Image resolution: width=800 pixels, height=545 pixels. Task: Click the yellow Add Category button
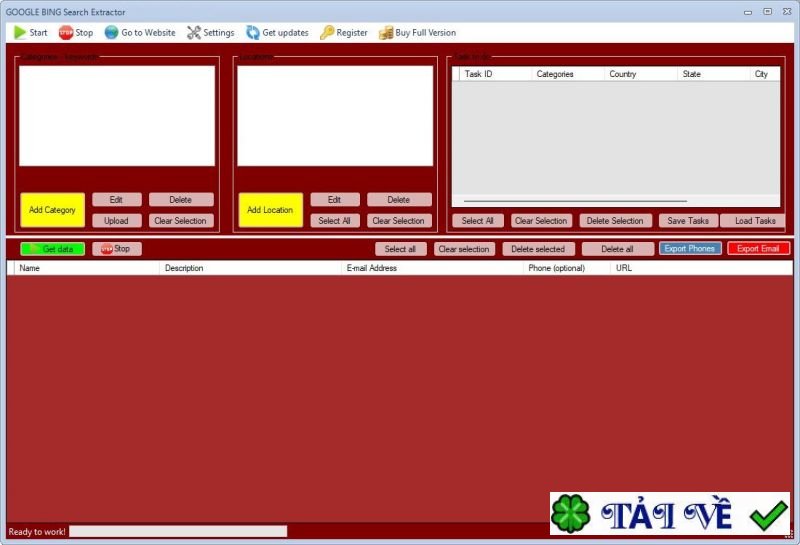pos(53,210)
